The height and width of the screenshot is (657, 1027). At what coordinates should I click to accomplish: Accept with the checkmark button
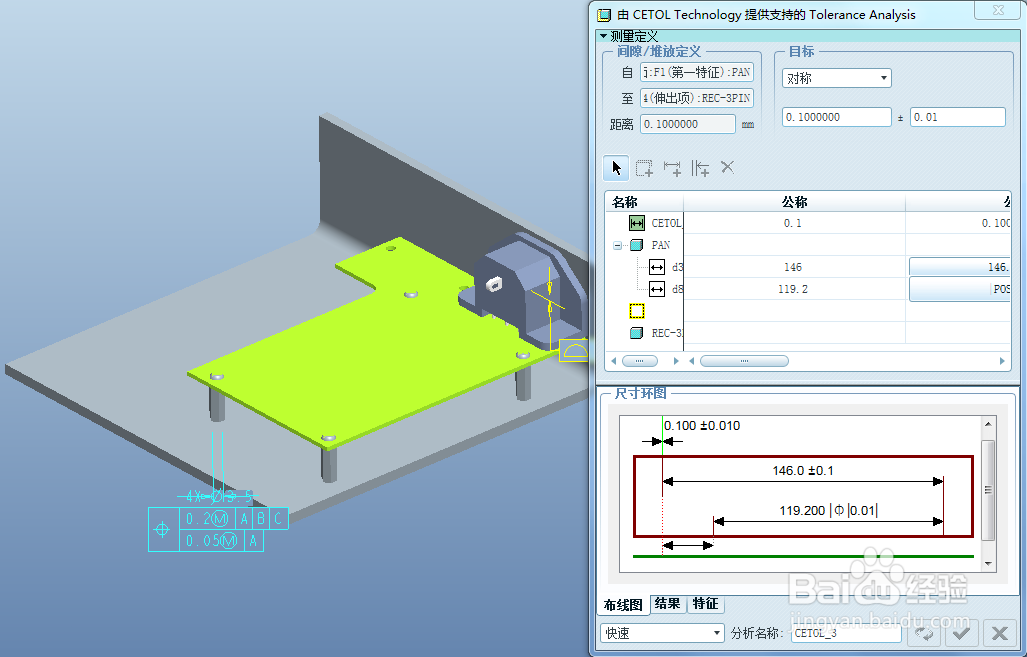click(962, 633)
